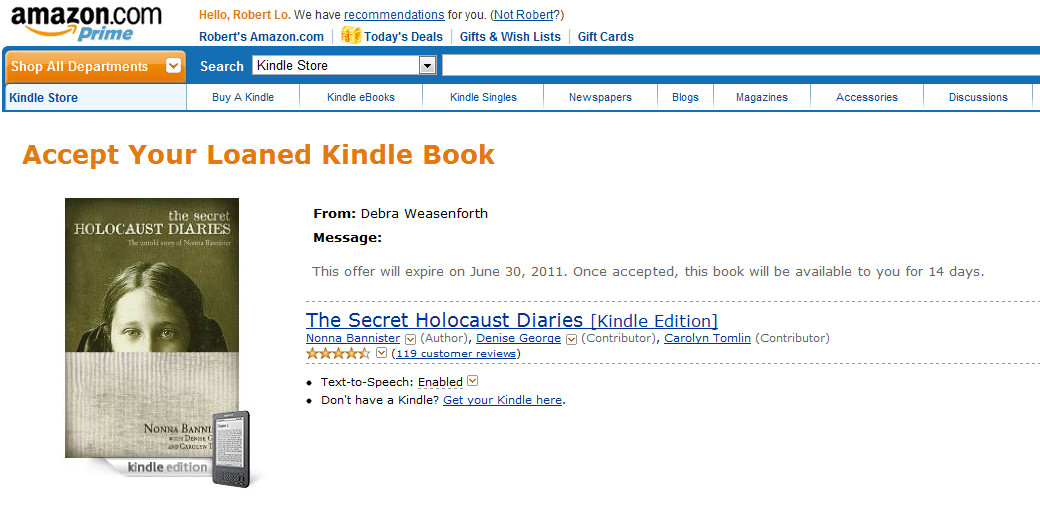The height and width of the screenshot is (517, 1040).
Task: Click the Today's Deals gift box icon
Action: click(351, 36)
